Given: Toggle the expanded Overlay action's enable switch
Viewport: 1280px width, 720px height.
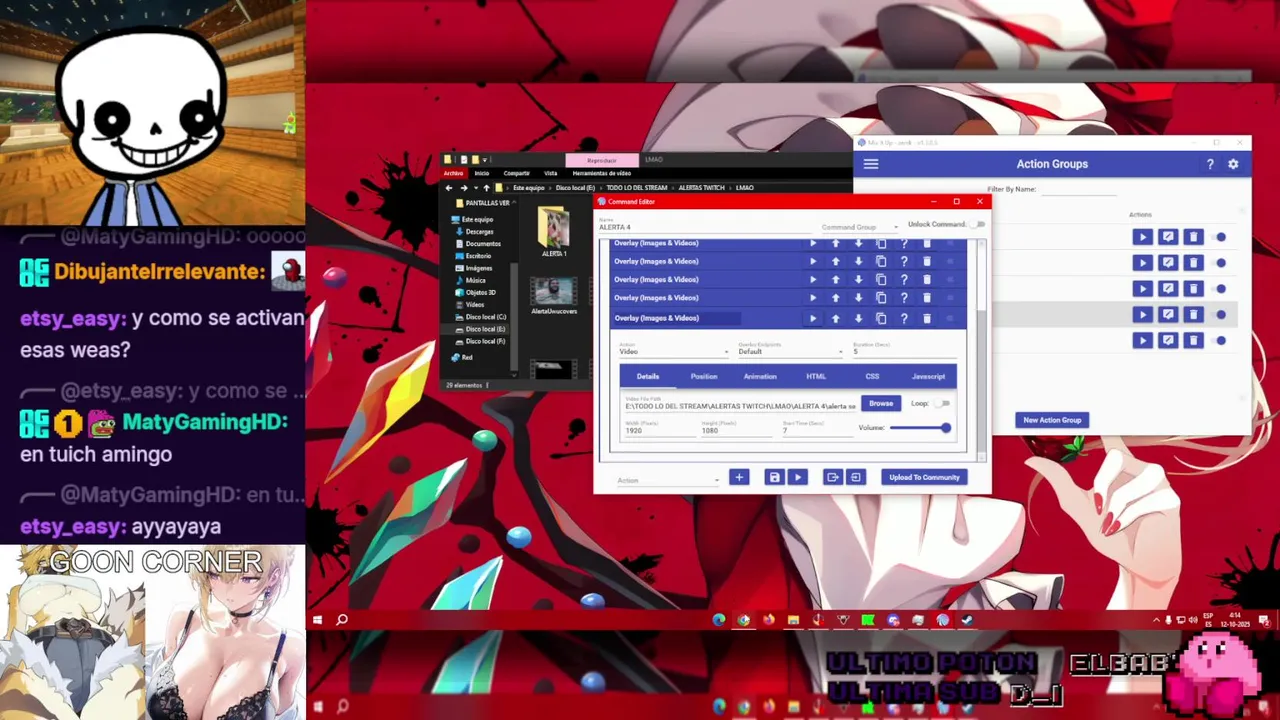Looking at the screenshot, I should click(950, 318).
